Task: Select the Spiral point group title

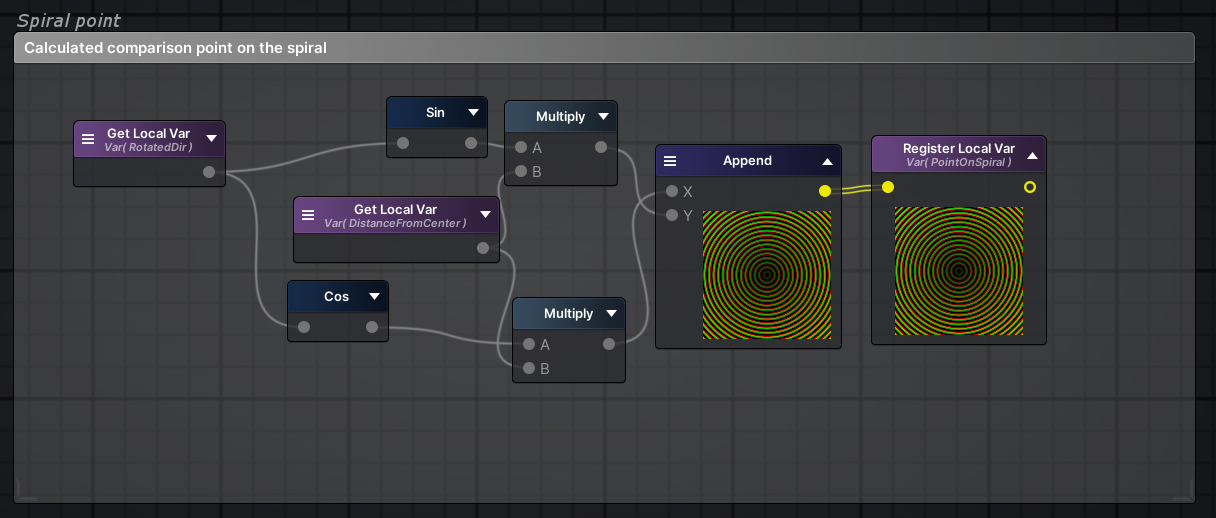Action: coord(68,20)
